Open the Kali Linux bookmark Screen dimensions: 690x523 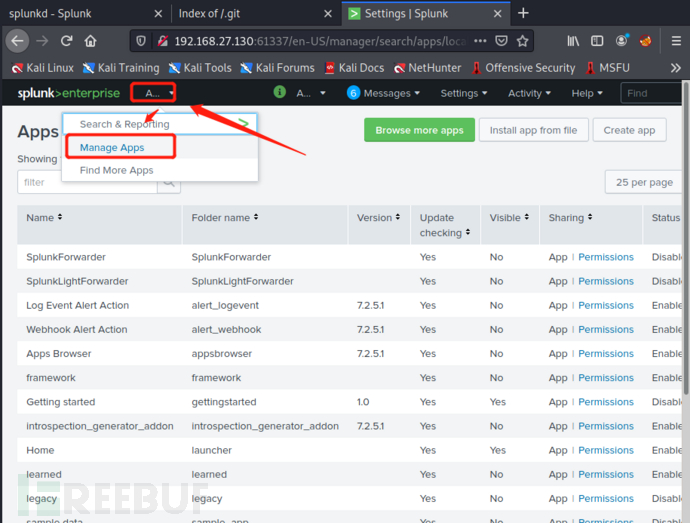[x=43, y=68]
